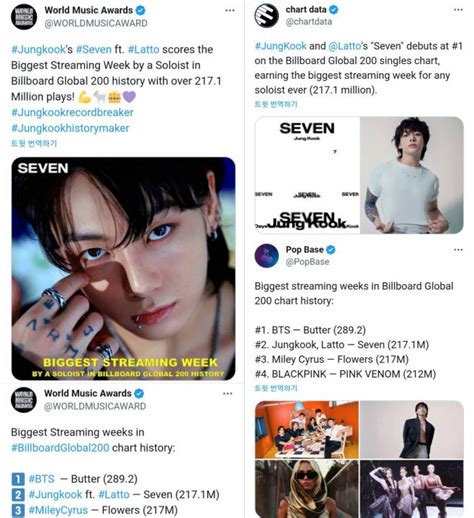Open the BTS group photo thumbnail
Viewport: 474px width, 518px height.
[307, 430]
